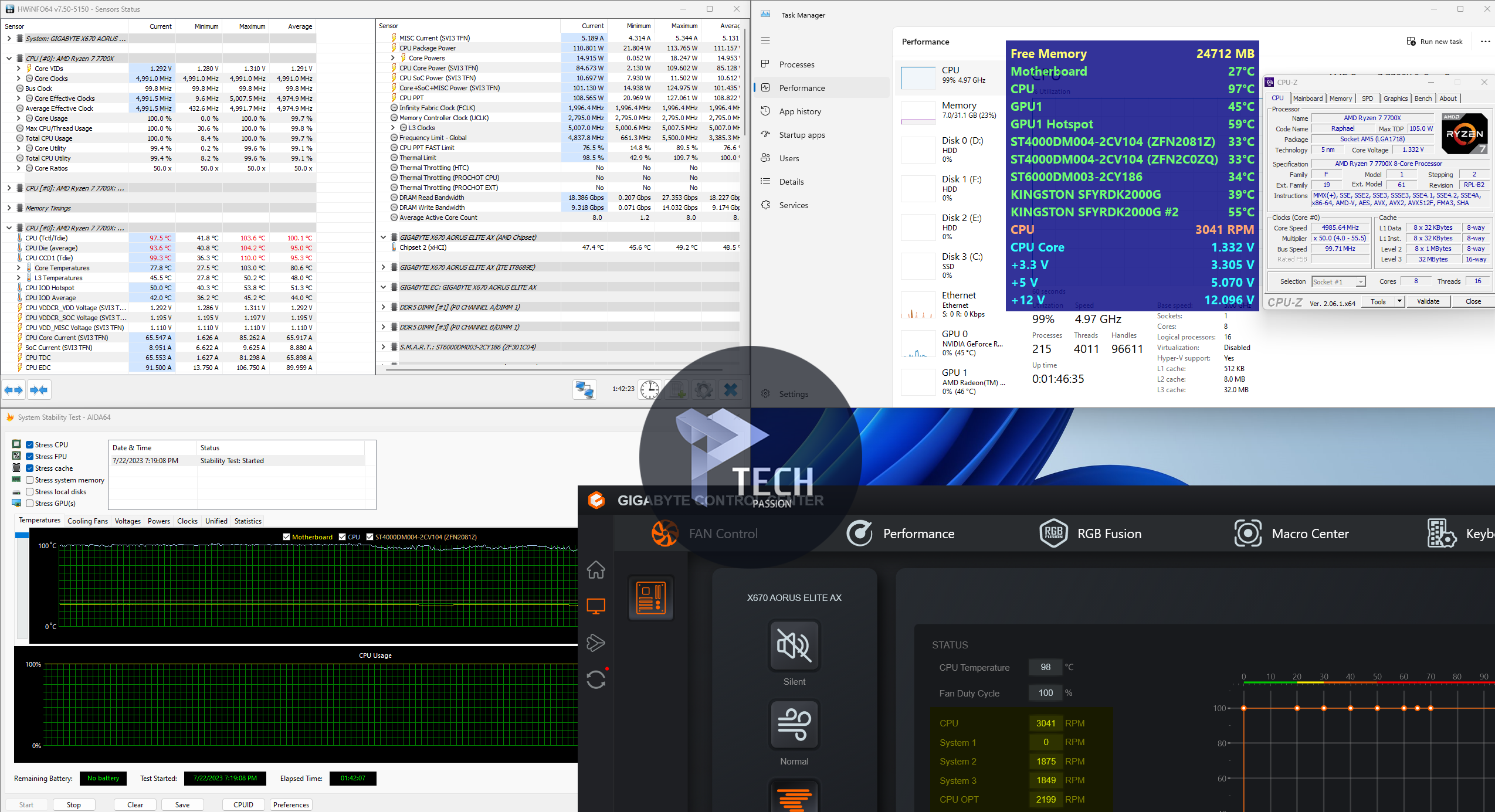Select Normal fan mode icon
The height and width of the screenshot is (812, 1495).
pyautogui.click(x=794, y=725)
